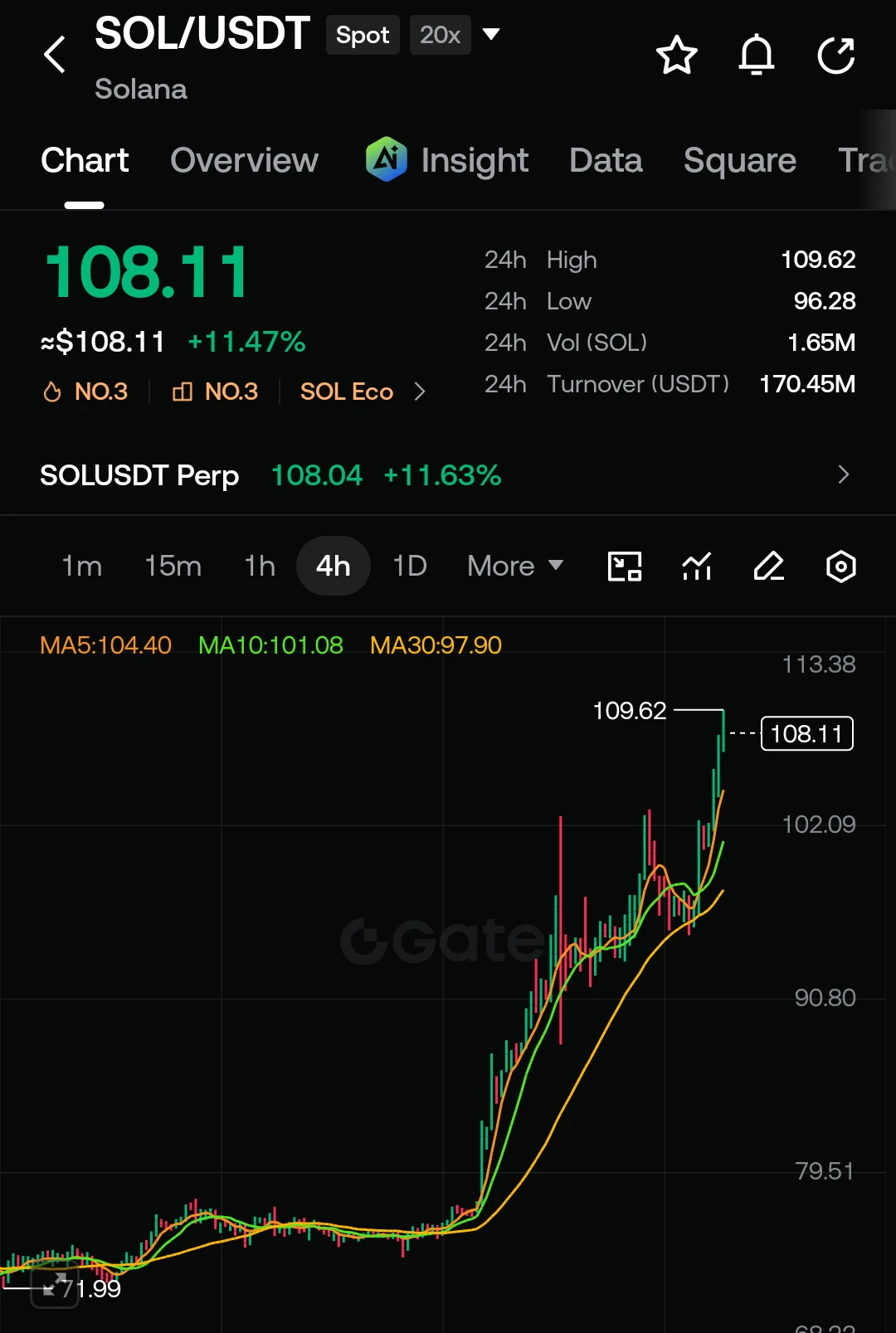
Task: Expand chart to fullscreen icon at bottom-left
Action: click(x=55, y=1286)
